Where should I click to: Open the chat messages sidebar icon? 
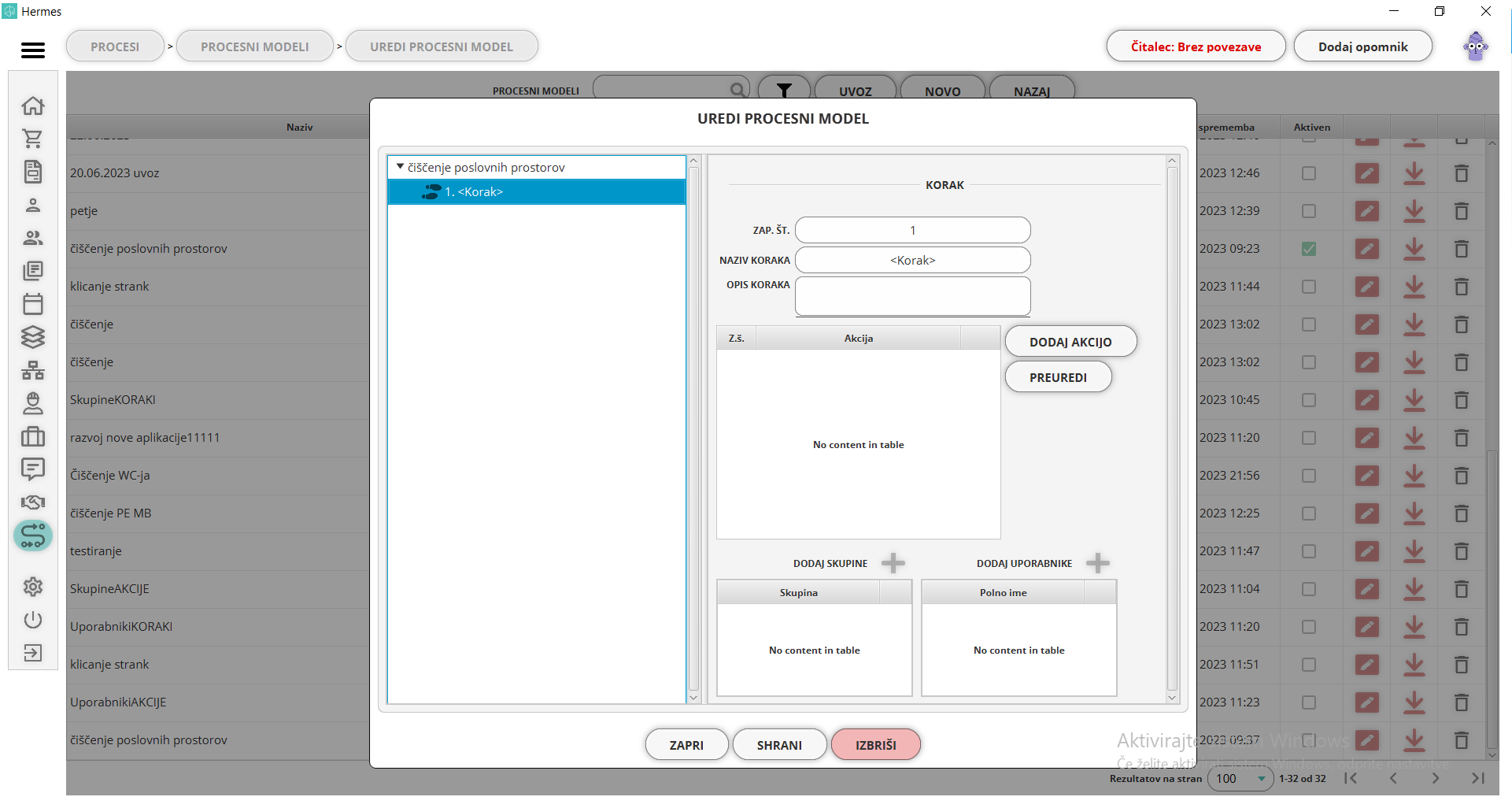(x=33, y=469)
